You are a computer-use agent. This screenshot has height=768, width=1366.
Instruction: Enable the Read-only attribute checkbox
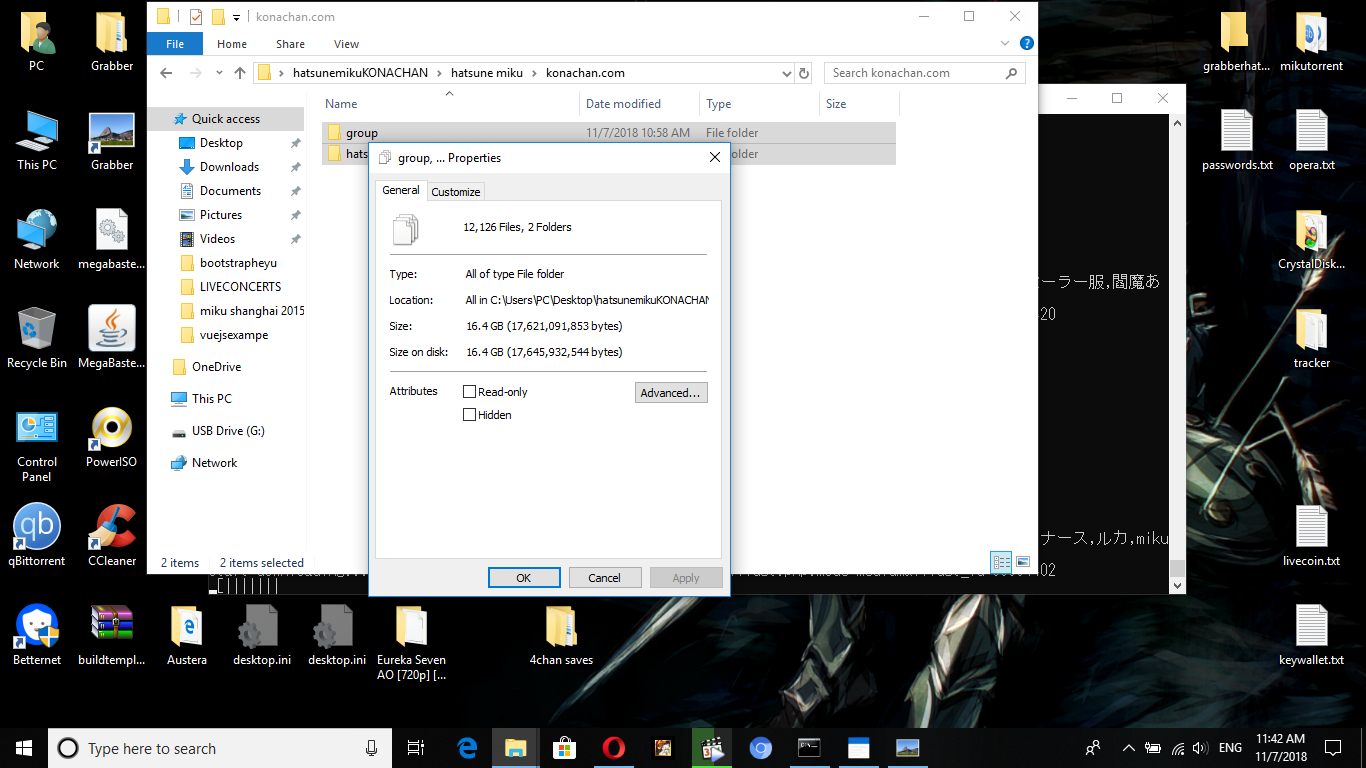[469, 392]
